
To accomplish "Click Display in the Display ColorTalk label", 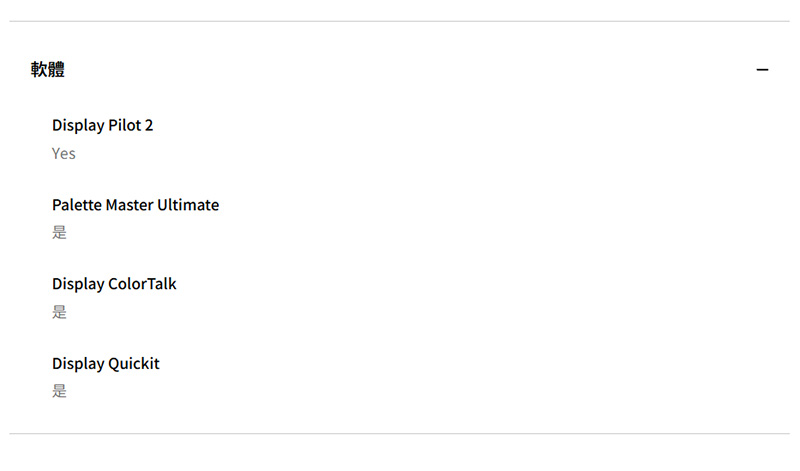I will tap(78, 284).
